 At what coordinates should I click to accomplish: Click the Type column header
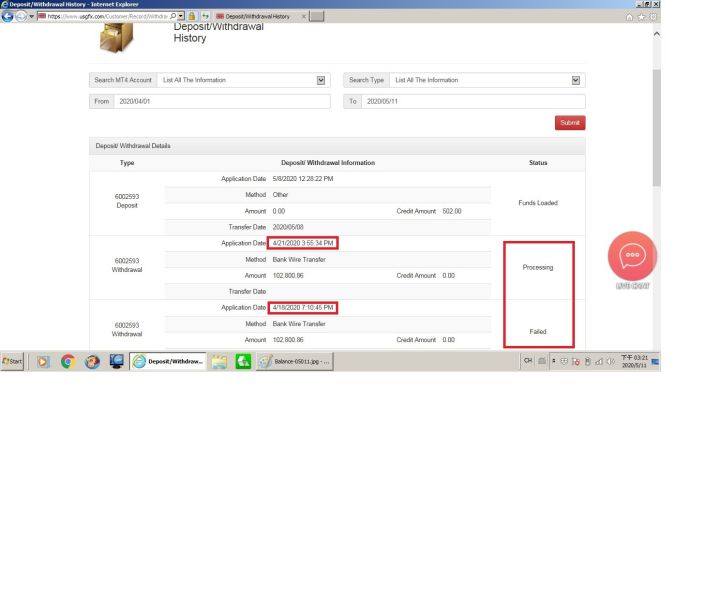127,163
